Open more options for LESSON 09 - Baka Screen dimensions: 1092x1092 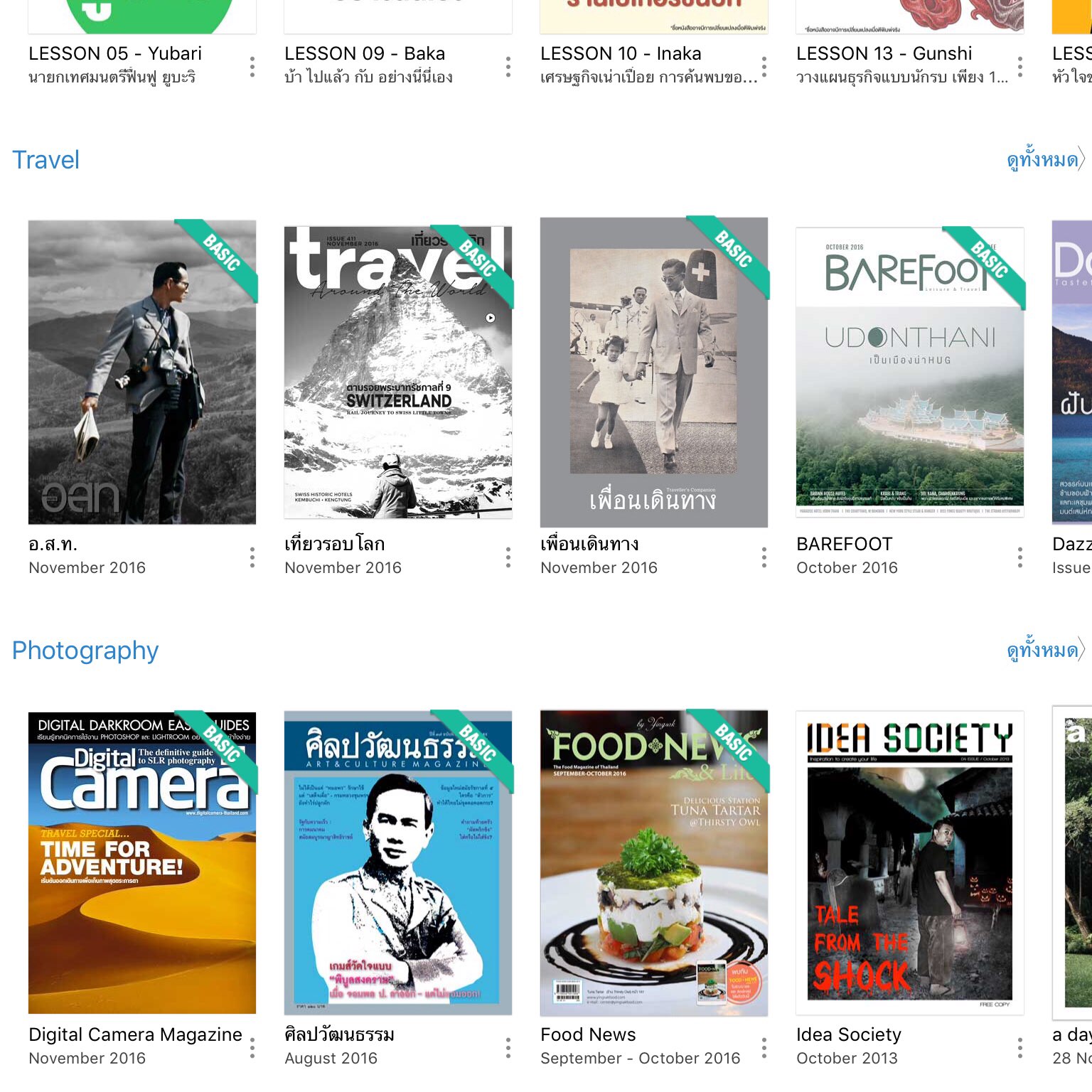(508, 66)
